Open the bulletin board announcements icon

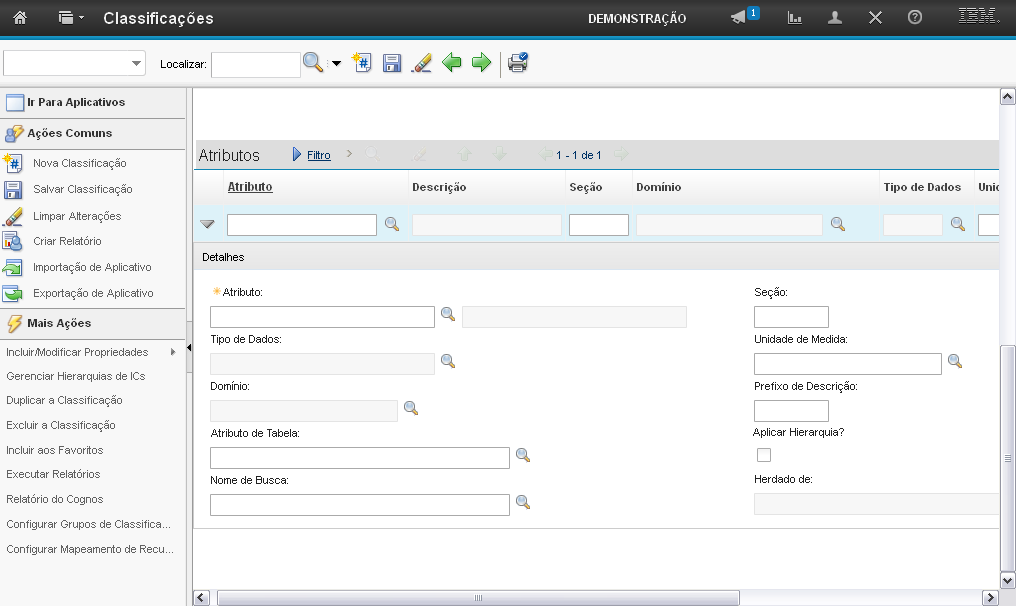[x=740, y=18]
